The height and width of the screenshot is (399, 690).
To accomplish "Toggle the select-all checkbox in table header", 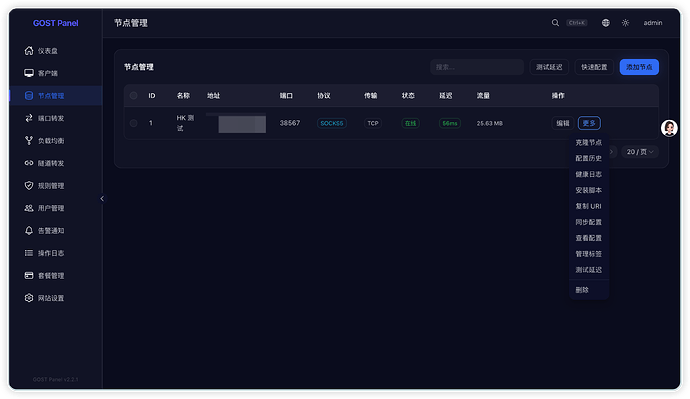I will point(133,95).
